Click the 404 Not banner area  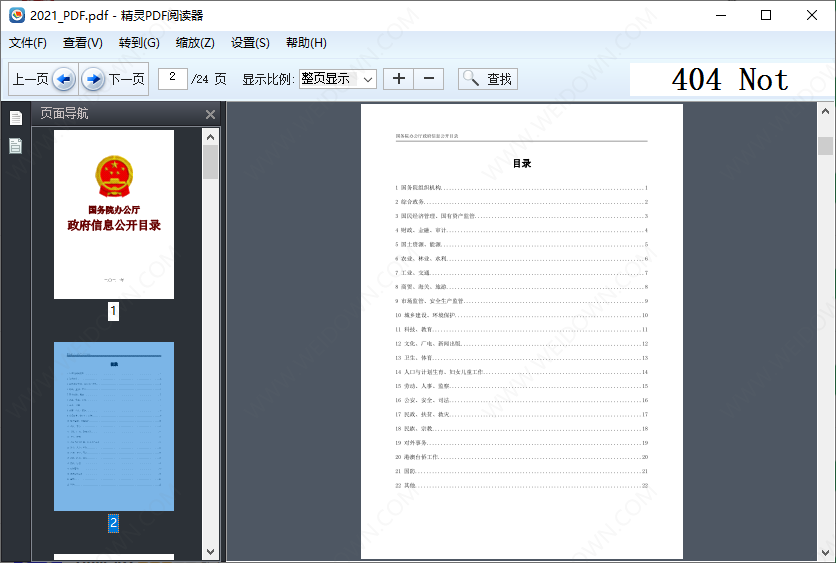729,80
